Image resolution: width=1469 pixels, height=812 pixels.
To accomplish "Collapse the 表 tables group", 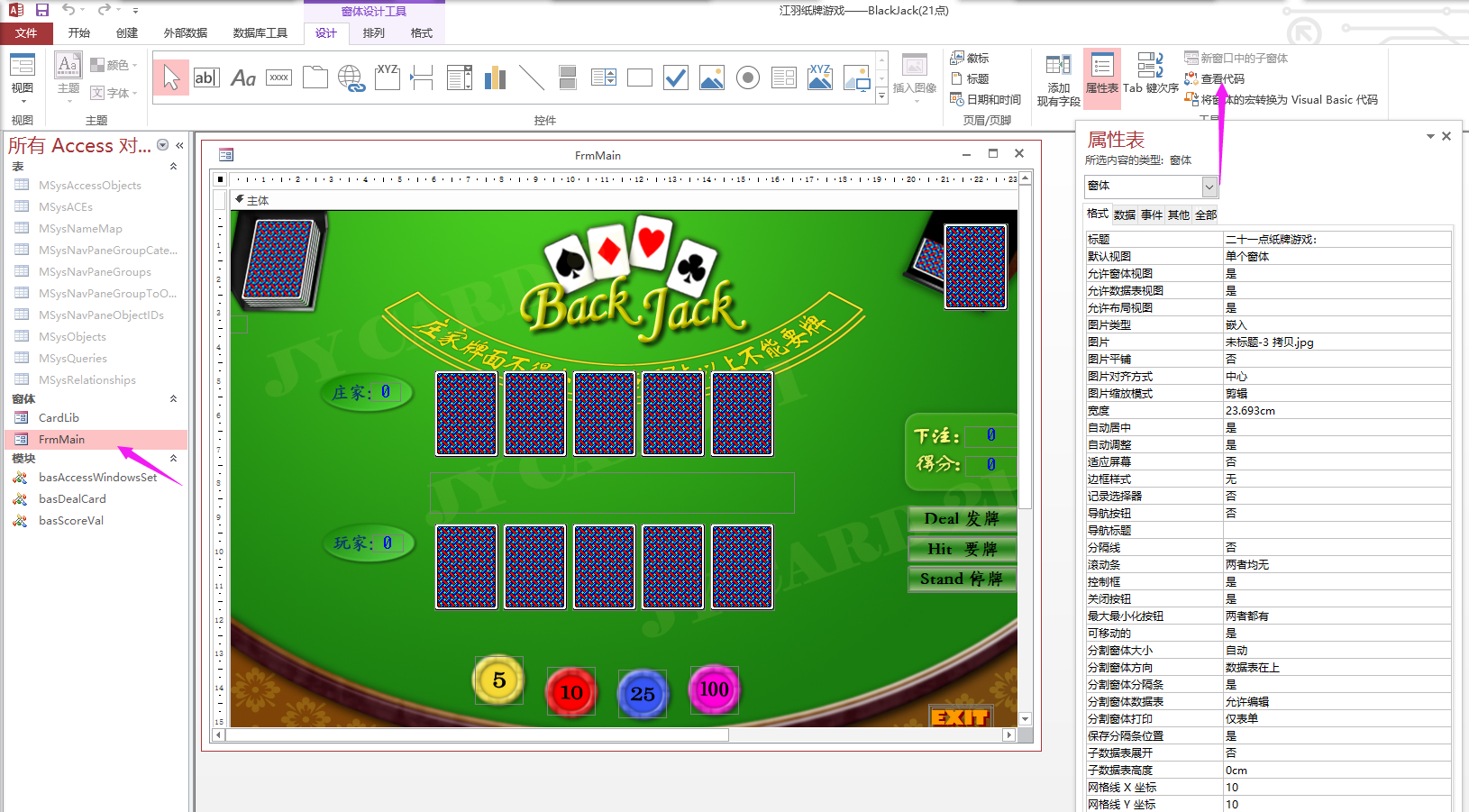I will (x=173, y=167).
